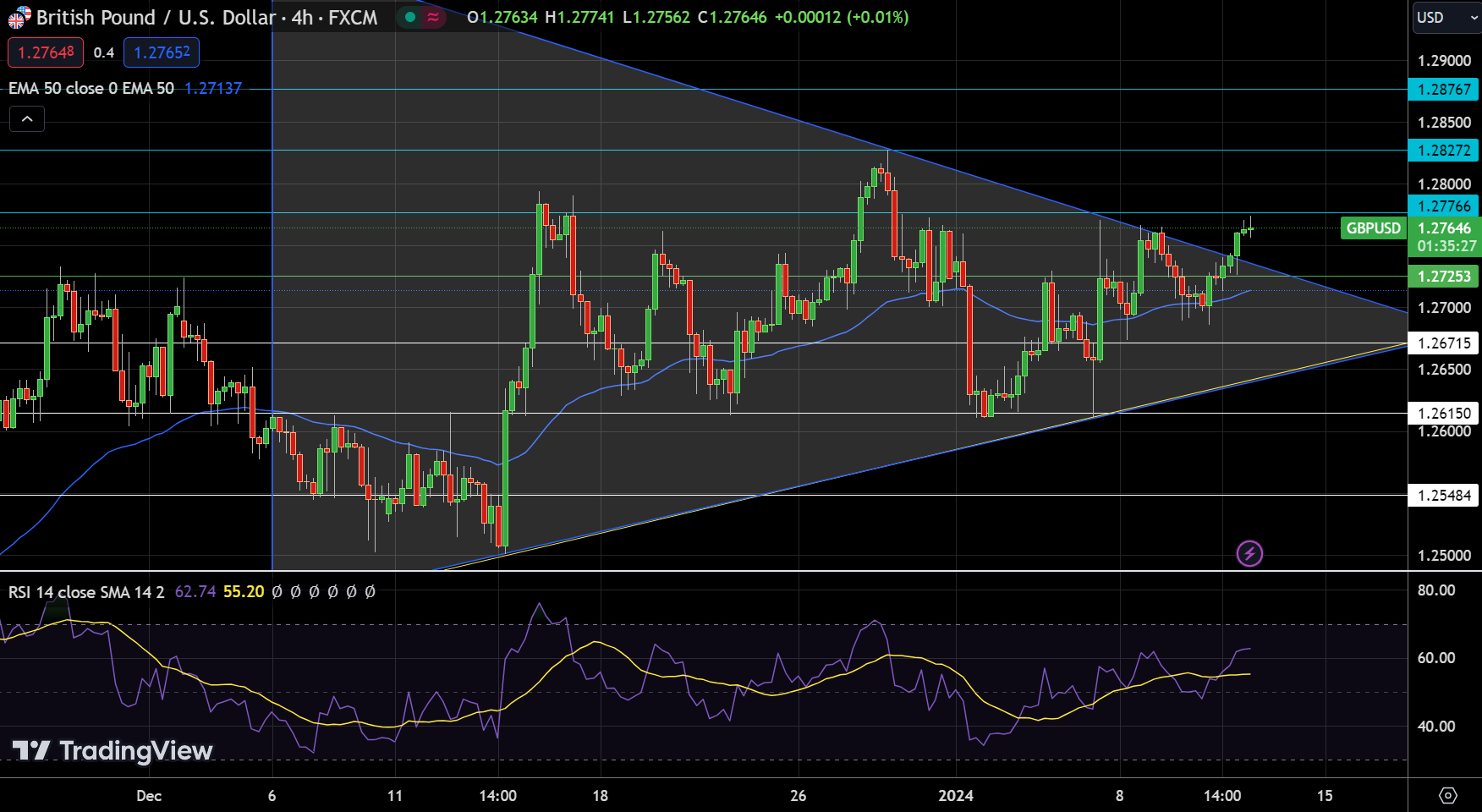
Task: Click the RSI value 62.74
Action: tap(195, 592)
